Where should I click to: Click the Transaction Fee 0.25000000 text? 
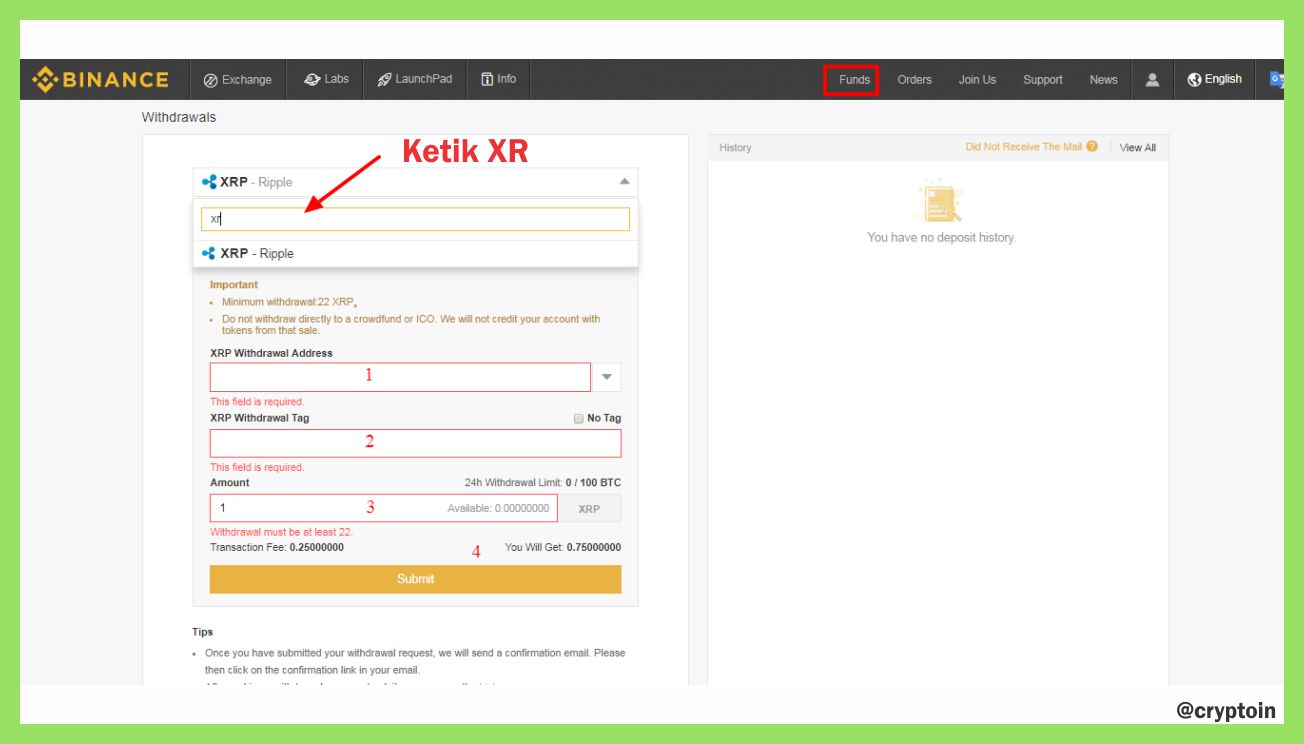point(277,548)
